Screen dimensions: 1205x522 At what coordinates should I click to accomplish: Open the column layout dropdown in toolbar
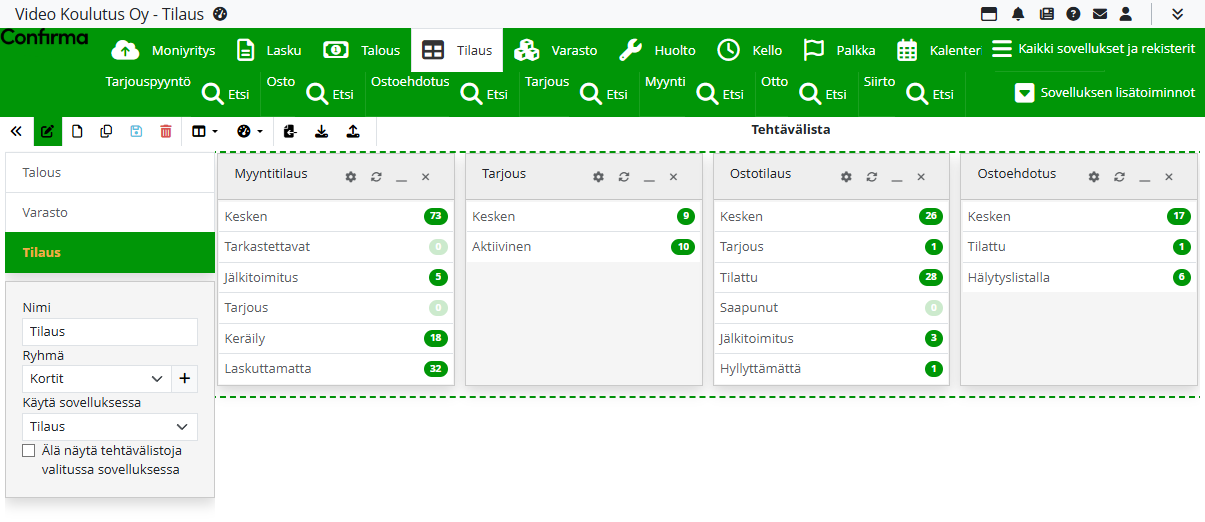click(204, 131)
